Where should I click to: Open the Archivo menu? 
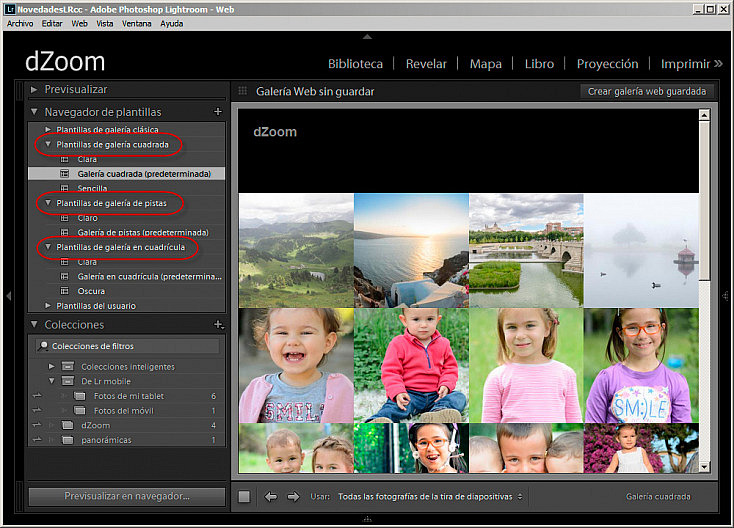coord(20,23)
